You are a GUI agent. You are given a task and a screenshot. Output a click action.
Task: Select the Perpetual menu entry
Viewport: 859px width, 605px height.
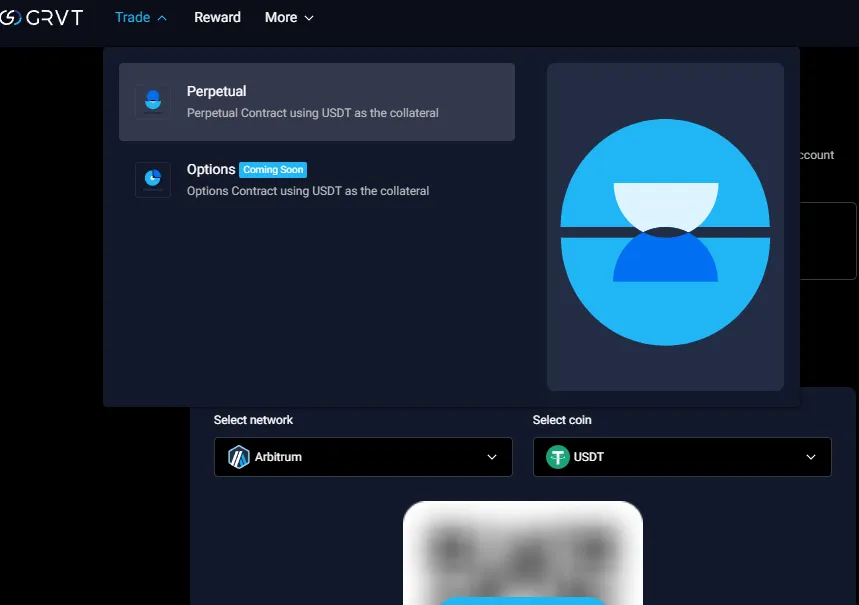coord(216,91)
